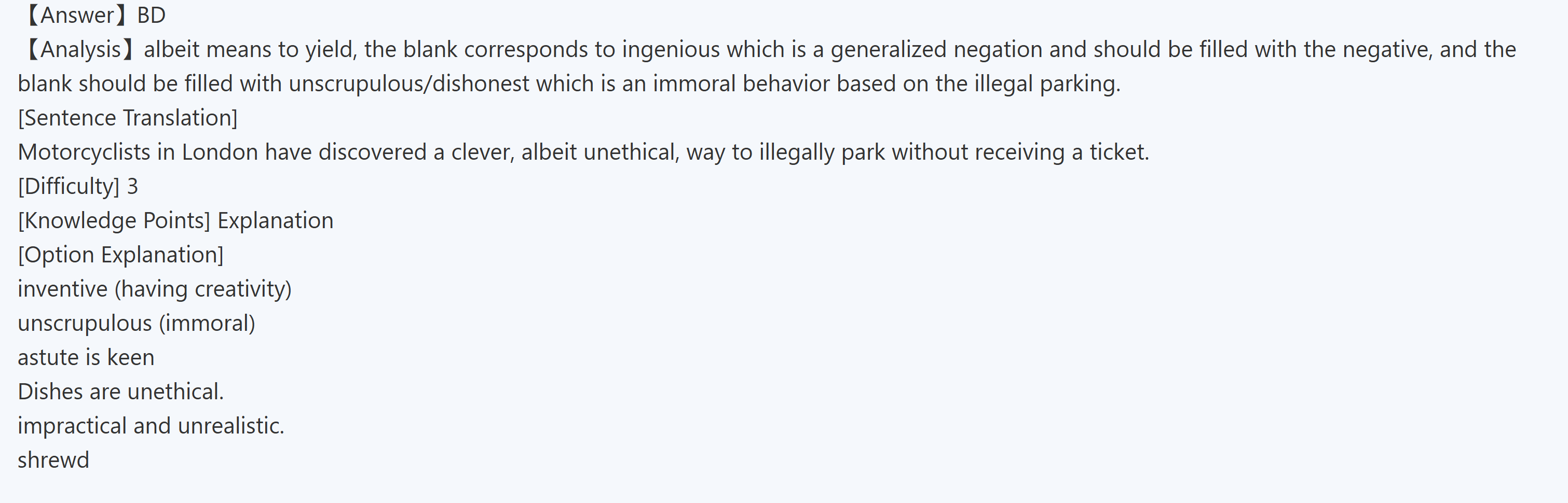The height and width of the screenshot is (503, 1568).
Task: Click the [Option Explanation] heading
Action: click(x=120, y=254)
